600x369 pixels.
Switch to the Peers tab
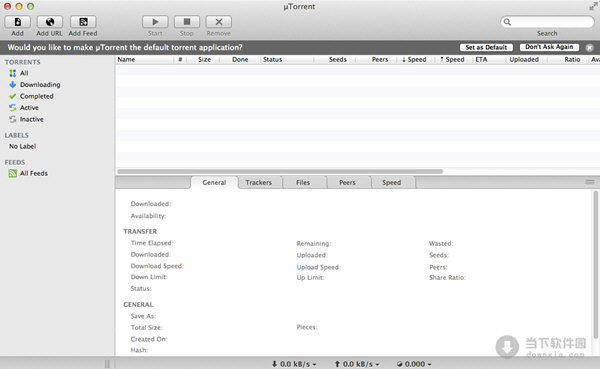point(347,183)
